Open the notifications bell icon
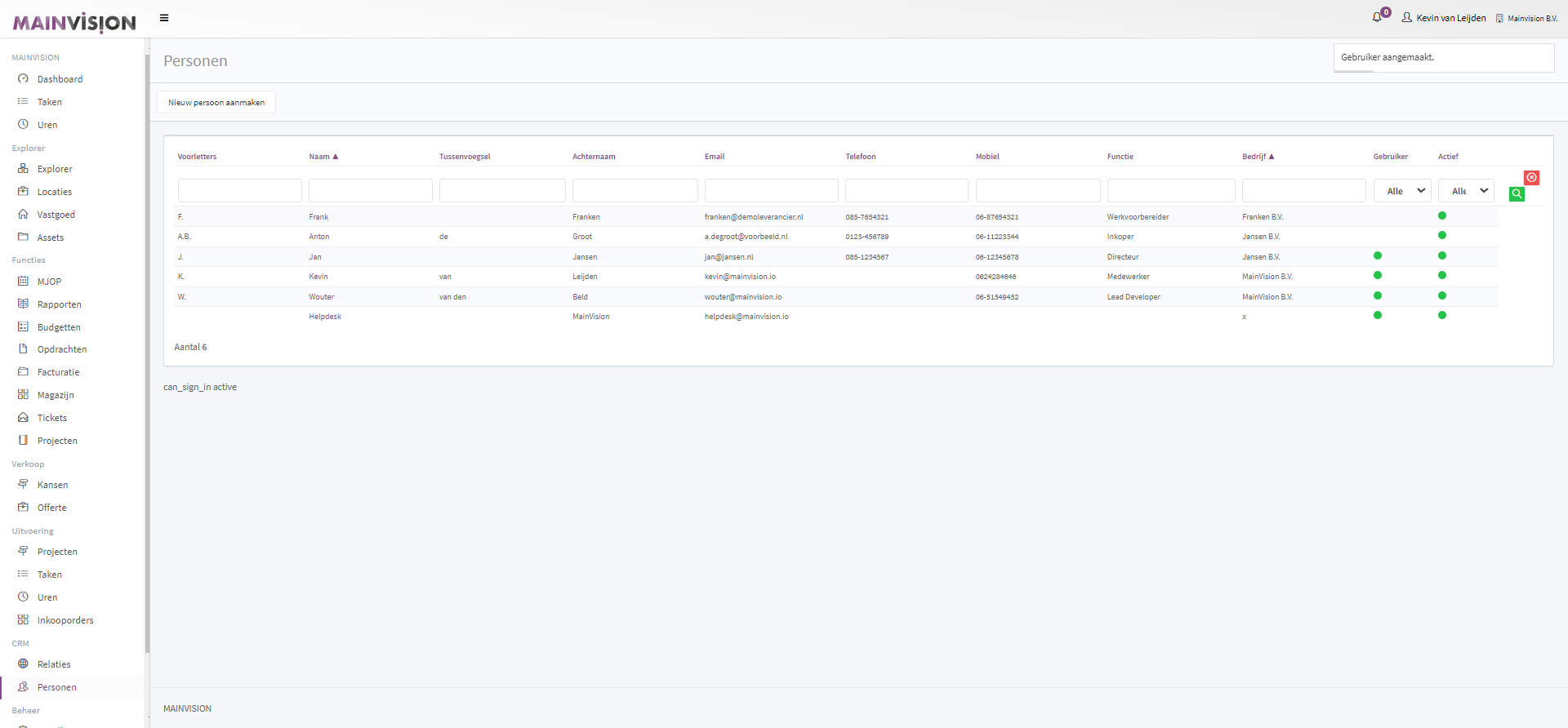Image resolution: width=1568 pixels, height=728 pixels. click(1377, 17)
